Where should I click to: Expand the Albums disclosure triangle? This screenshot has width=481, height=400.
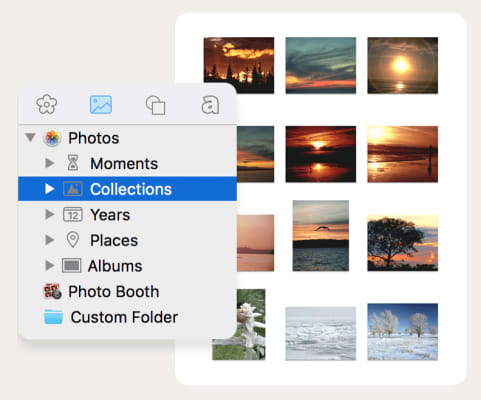pyautogui.click(x=50, y=266)
